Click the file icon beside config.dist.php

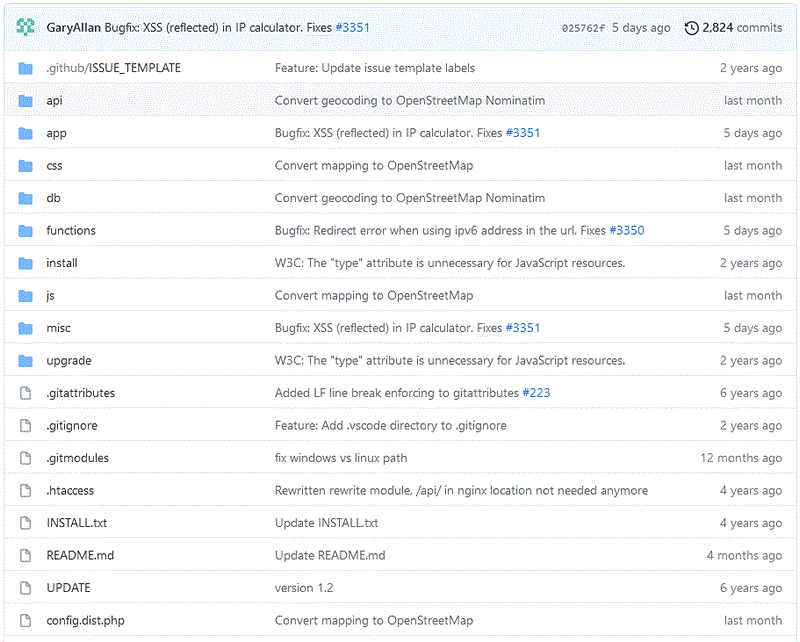click(x=26, y=621)
